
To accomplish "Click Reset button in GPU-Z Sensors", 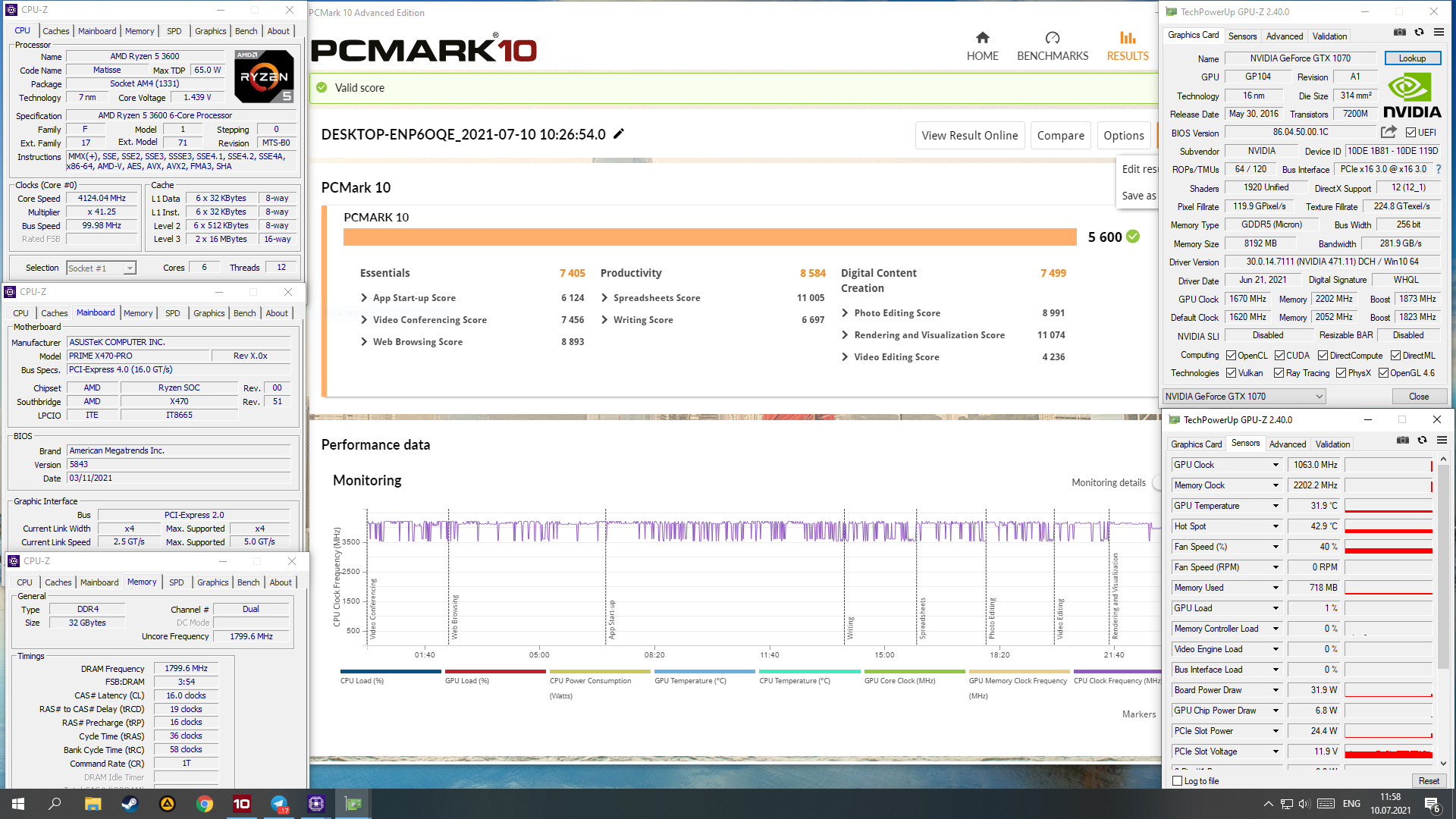I will point(1429,780).
